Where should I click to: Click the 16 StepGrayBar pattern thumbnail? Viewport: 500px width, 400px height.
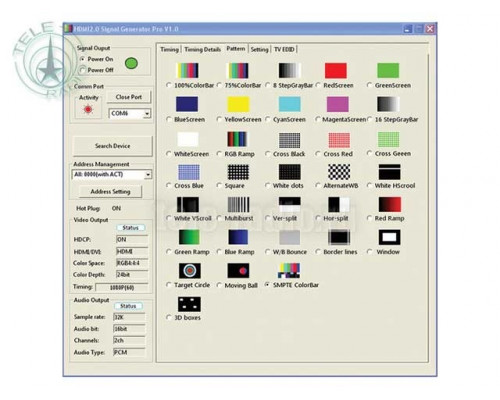pyautogui.click(x=388, y=104)
